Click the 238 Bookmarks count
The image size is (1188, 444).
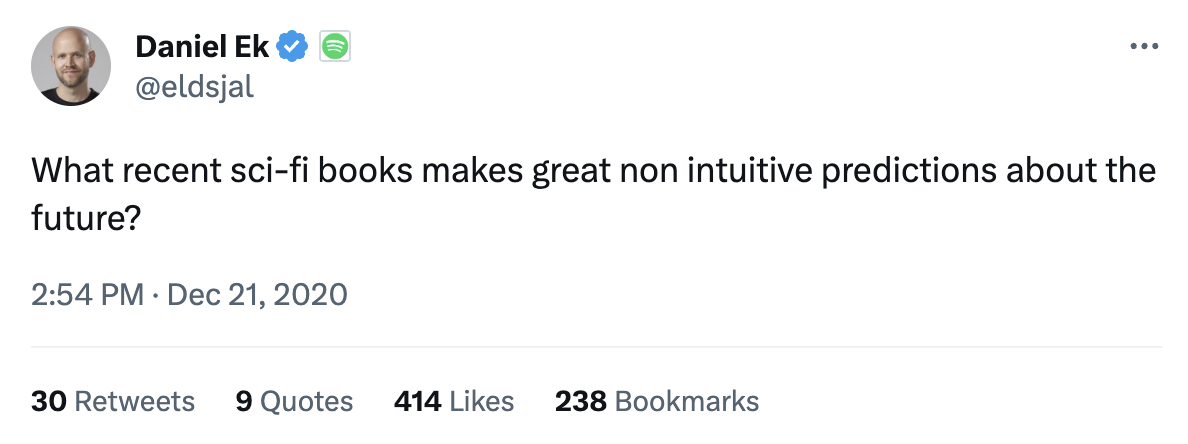pos(656,402)
